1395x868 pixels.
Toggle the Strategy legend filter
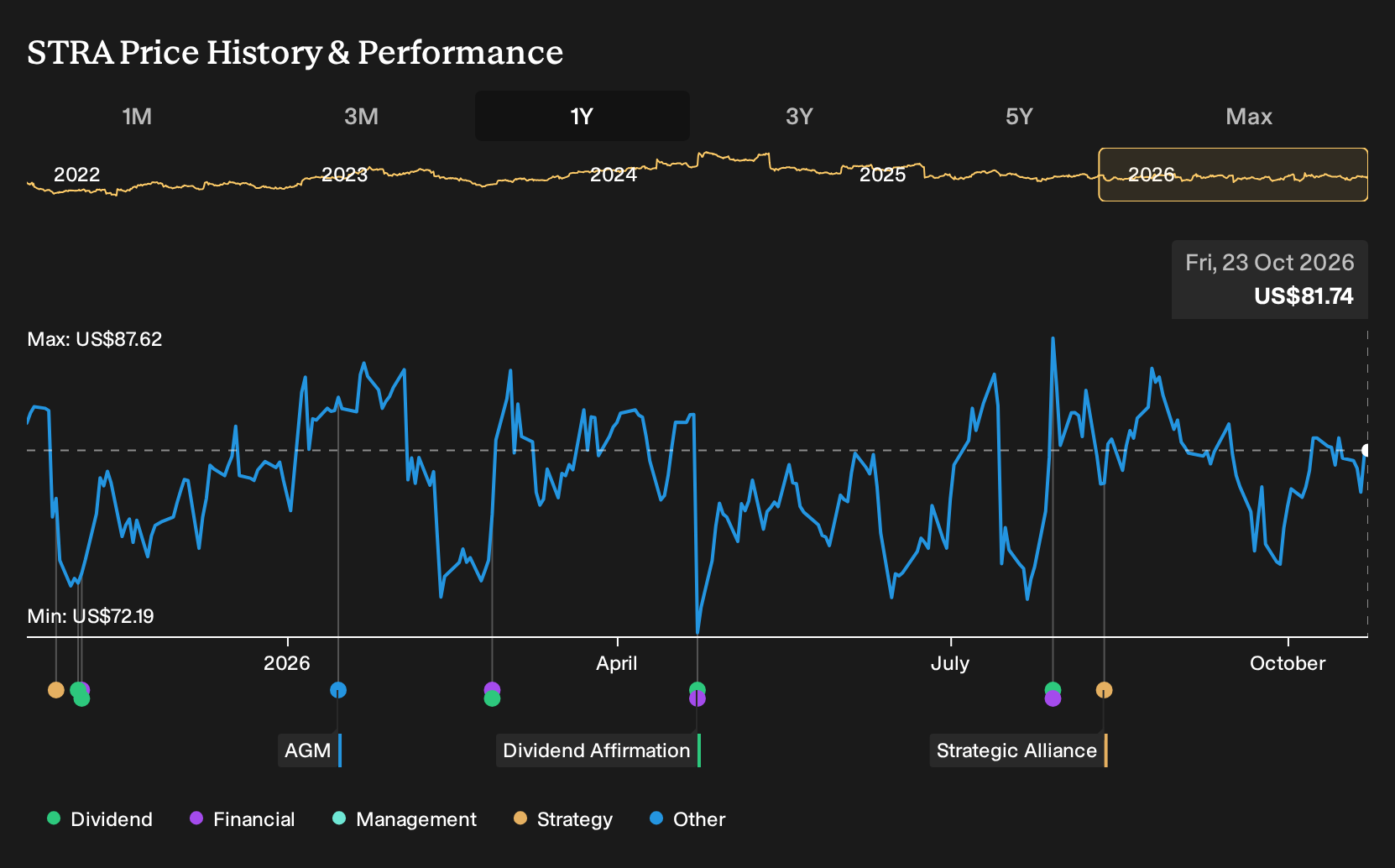point(563,819)
